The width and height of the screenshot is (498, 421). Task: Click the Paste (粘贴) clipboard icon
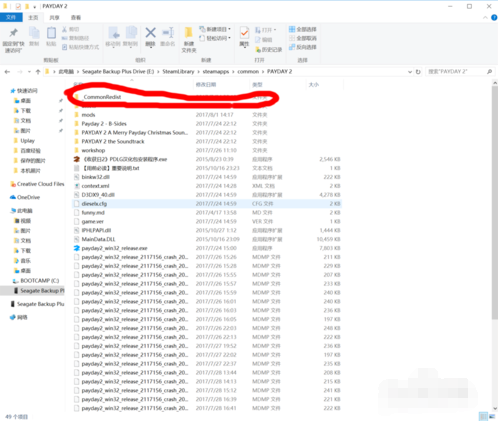pos(51,37)
